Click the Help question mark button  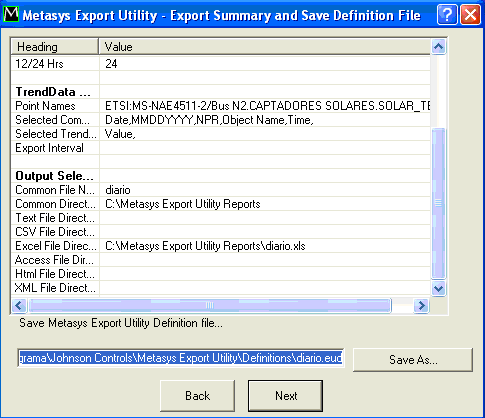(447, 15)
